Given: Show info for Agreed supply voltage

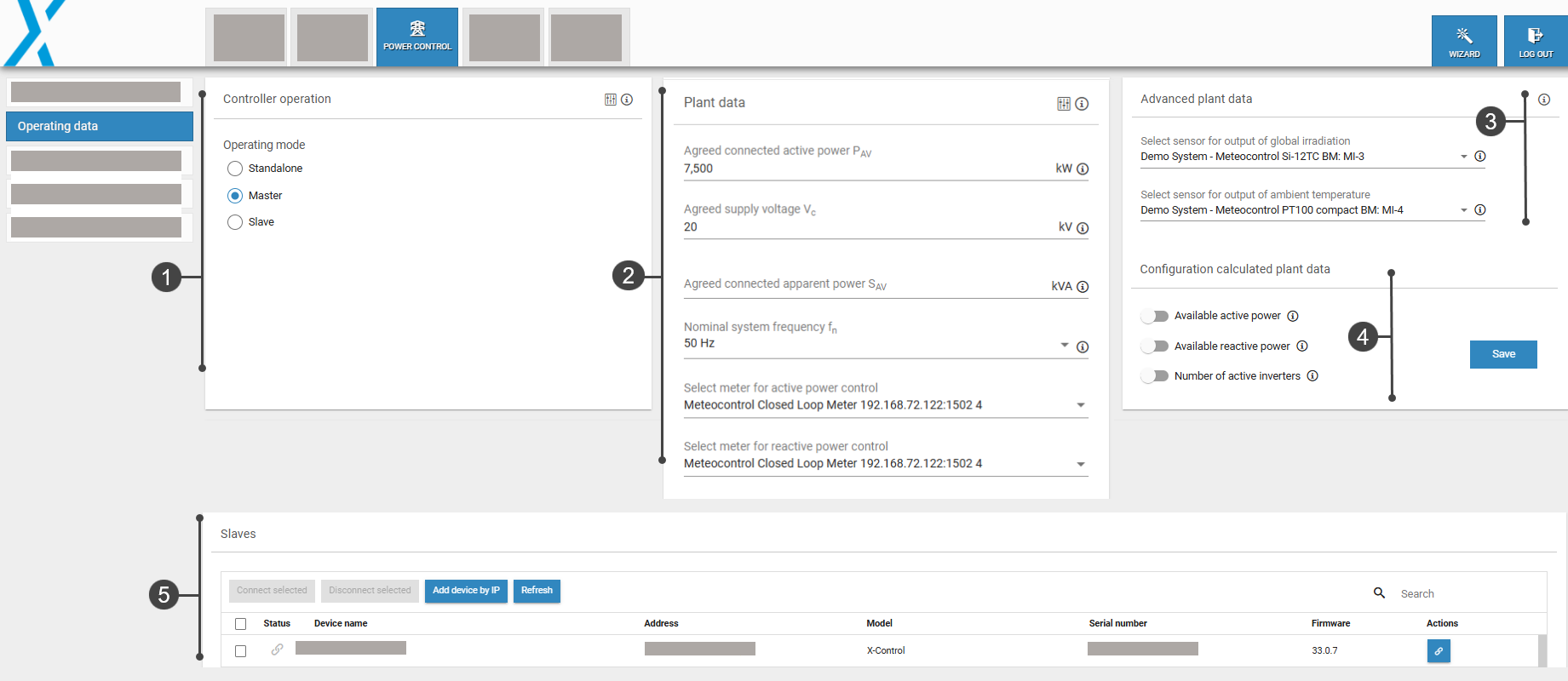Looking at the screenshot, I should [x=1083, y=228].
